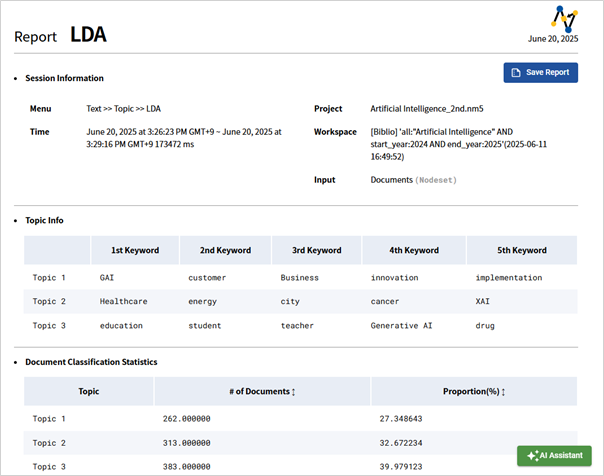Click the Save Report button

click(540, 72)
